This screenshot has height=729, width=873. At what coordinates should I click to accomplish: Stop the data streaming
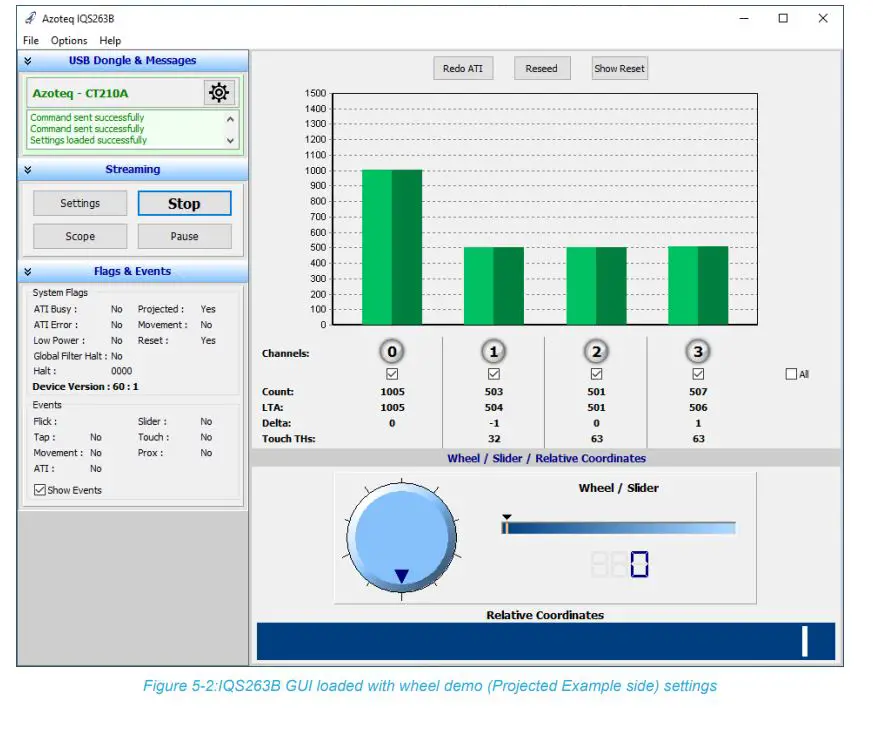184,203
